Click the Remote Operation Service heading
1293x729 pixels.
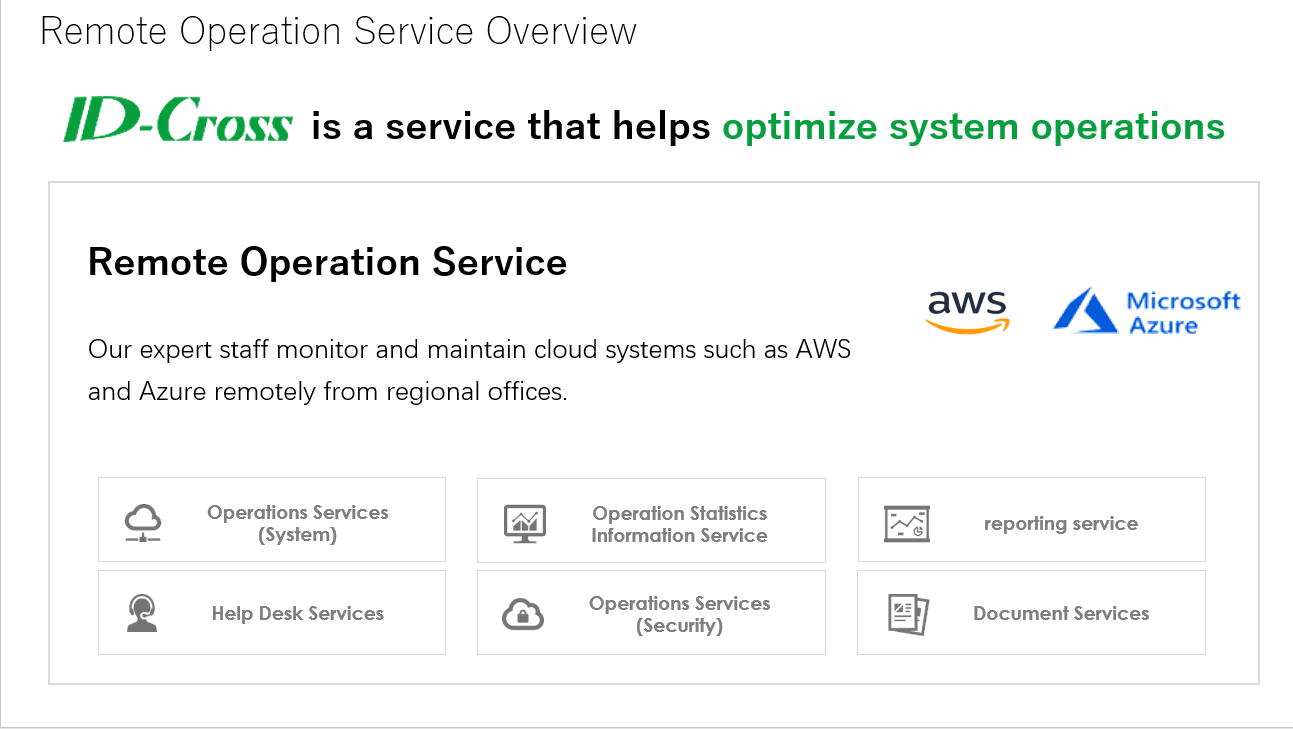coord(328,262)
